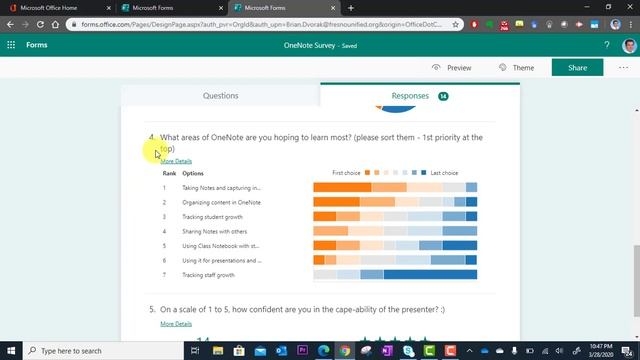
Task: Switch to the second Microsoft Forms browser tab
Action: point(172,8)
